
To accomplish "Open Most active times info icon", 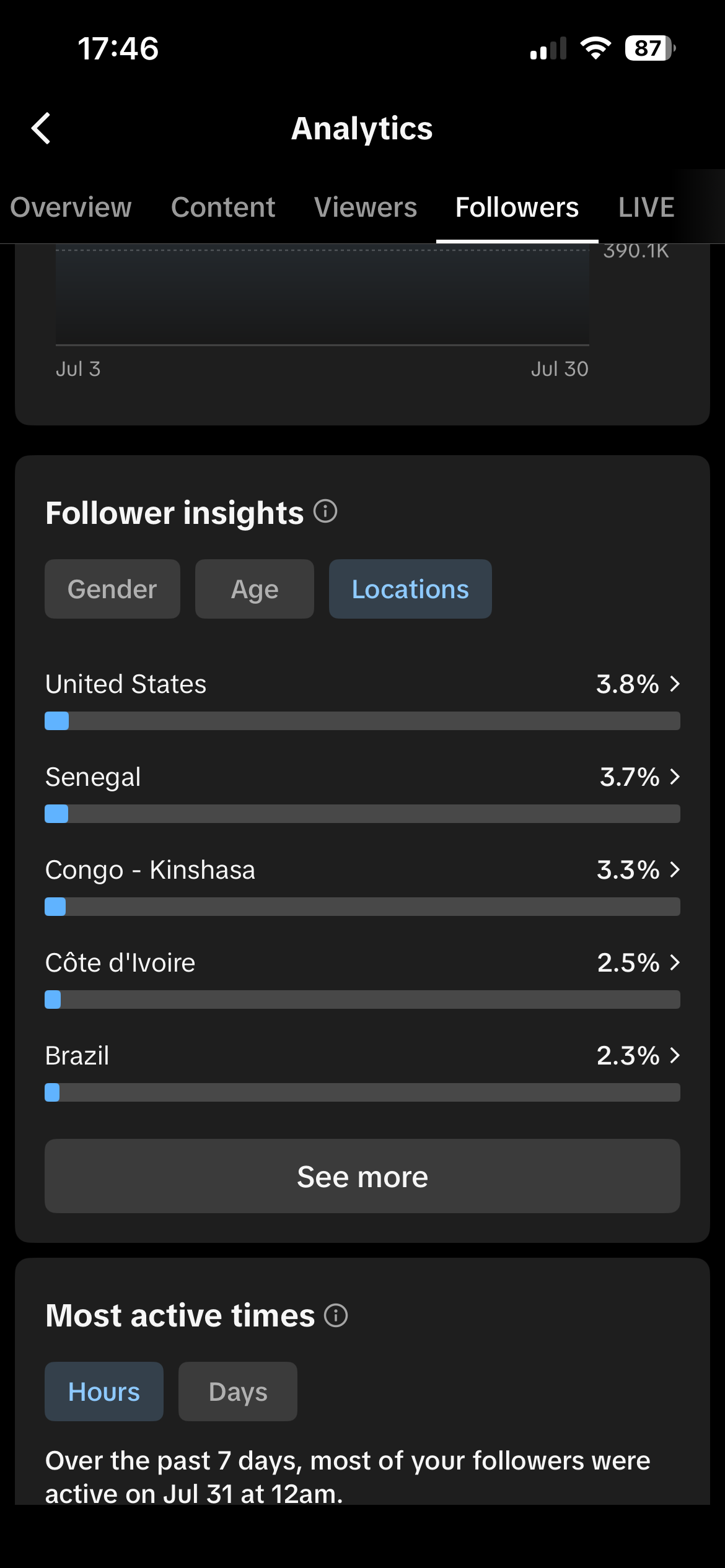I will tap(336, 1315).
